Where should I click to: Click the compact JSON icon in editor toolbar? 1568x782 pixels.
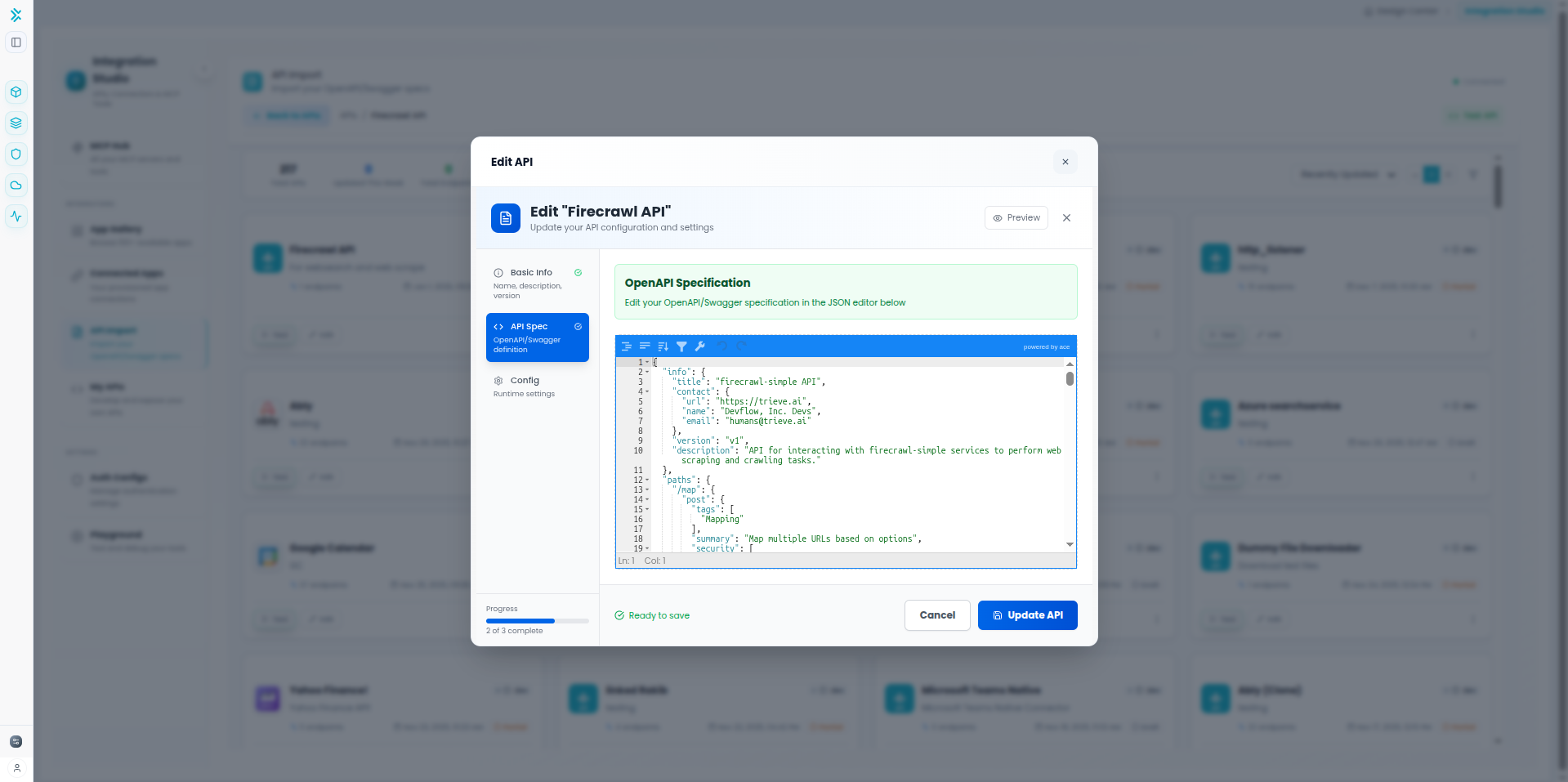[645, 346]
